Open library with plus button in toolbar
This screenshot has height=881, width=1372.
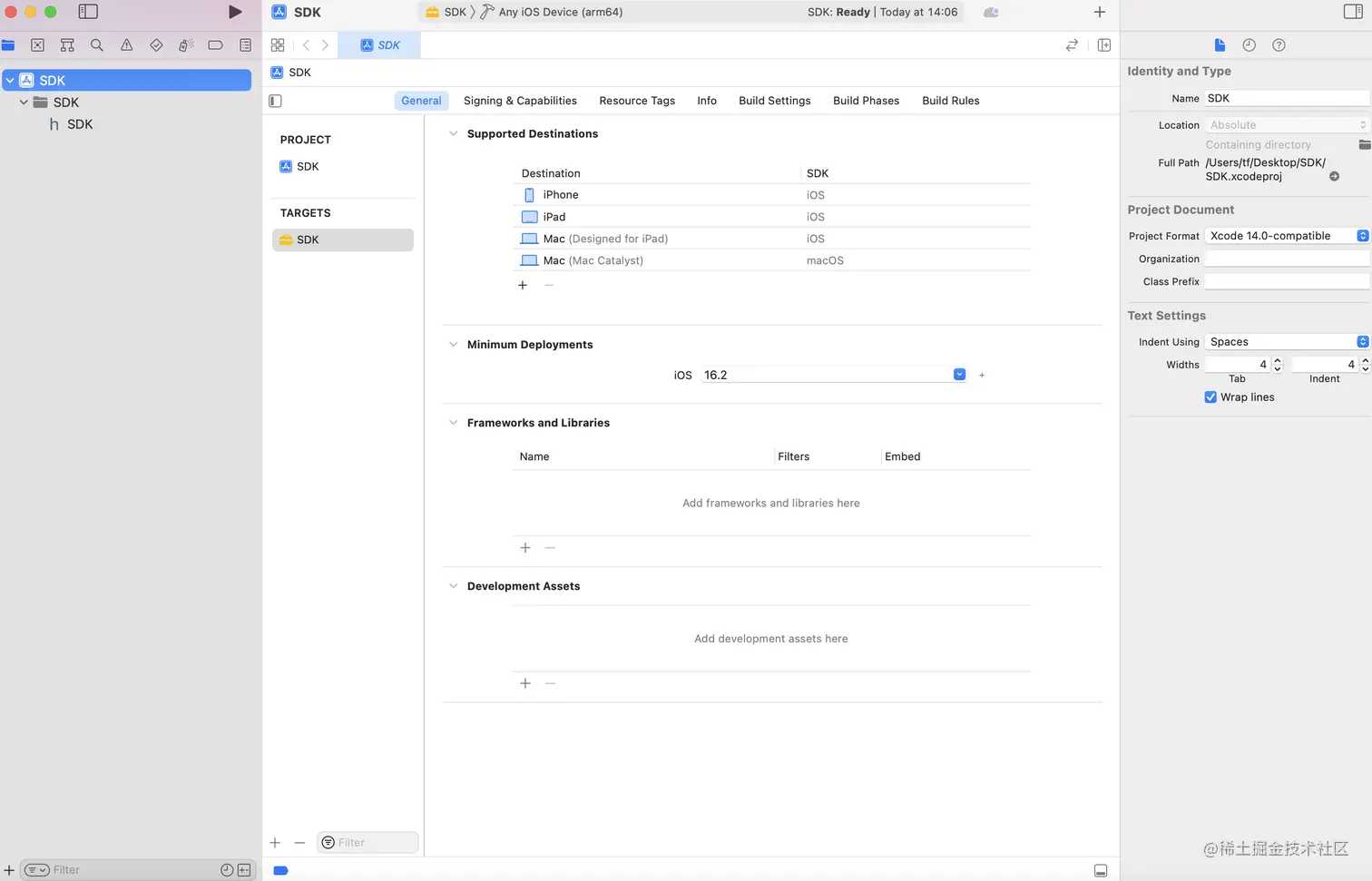[1100, 12]
